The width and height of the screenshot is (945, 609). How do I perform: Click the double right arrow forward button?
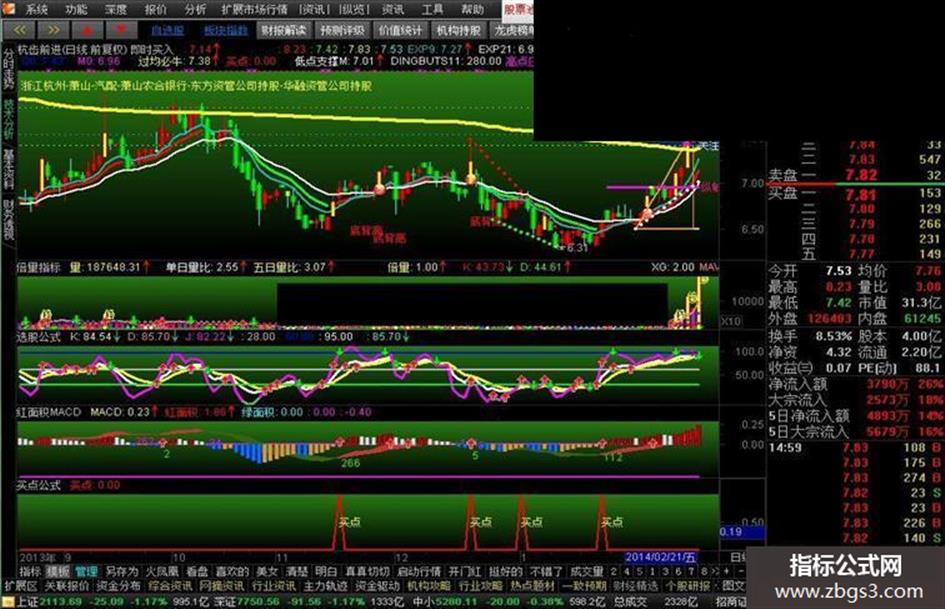coord(53,30)
